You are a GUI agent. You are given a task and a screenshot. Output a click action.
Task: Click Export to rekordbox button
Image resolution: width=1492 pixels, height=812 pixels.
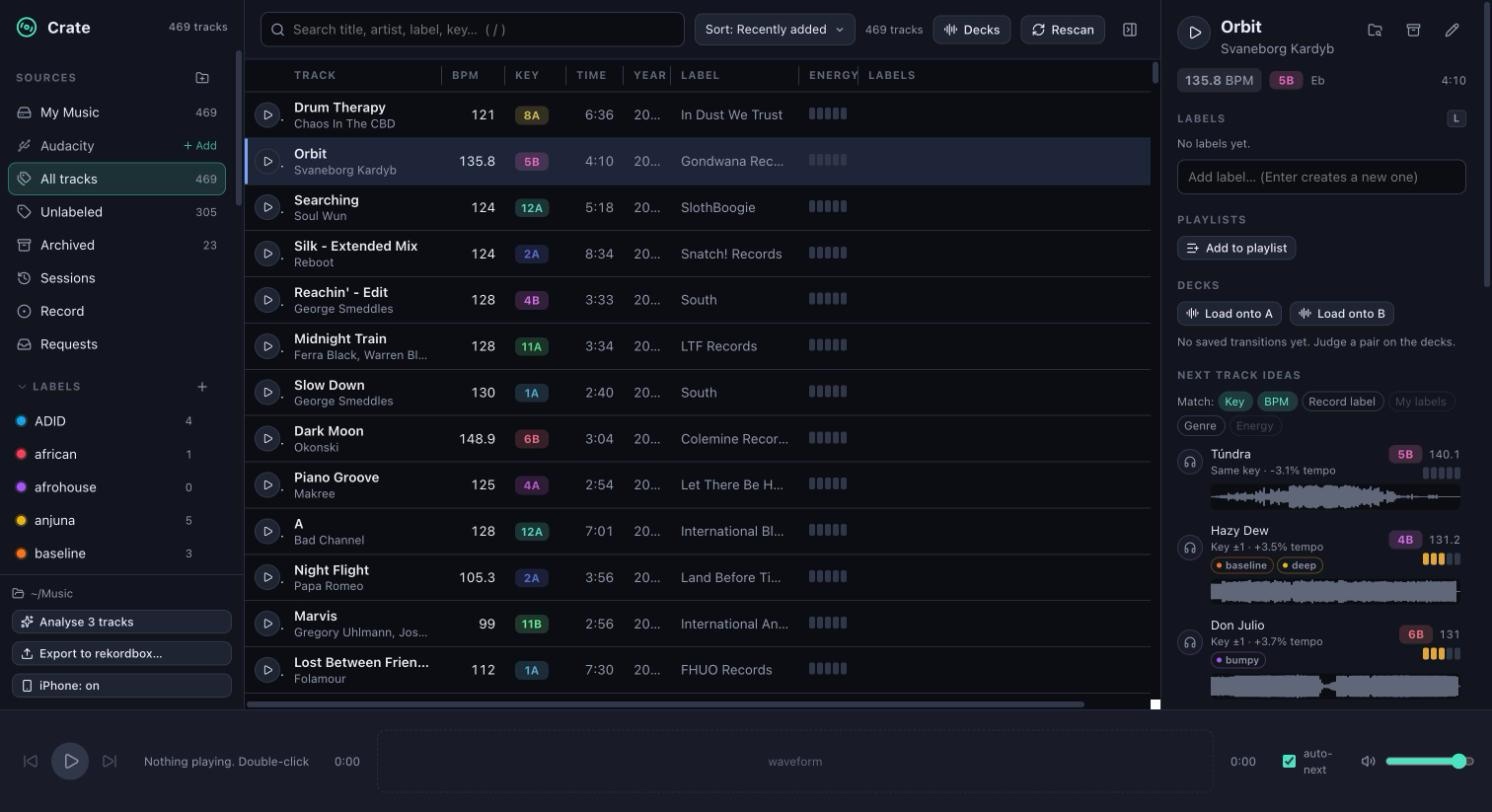122,653
